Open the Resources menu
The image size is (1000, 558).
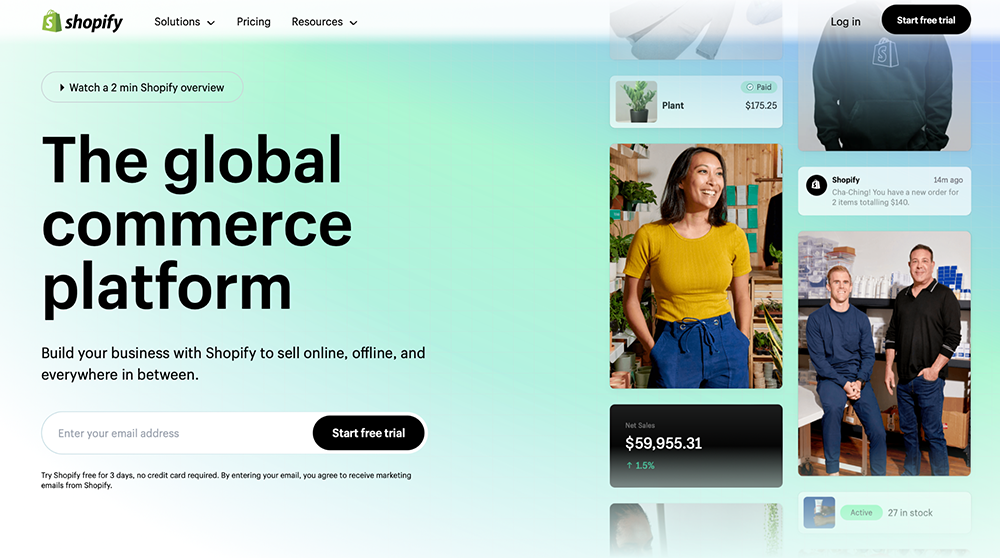pos(324,22)
